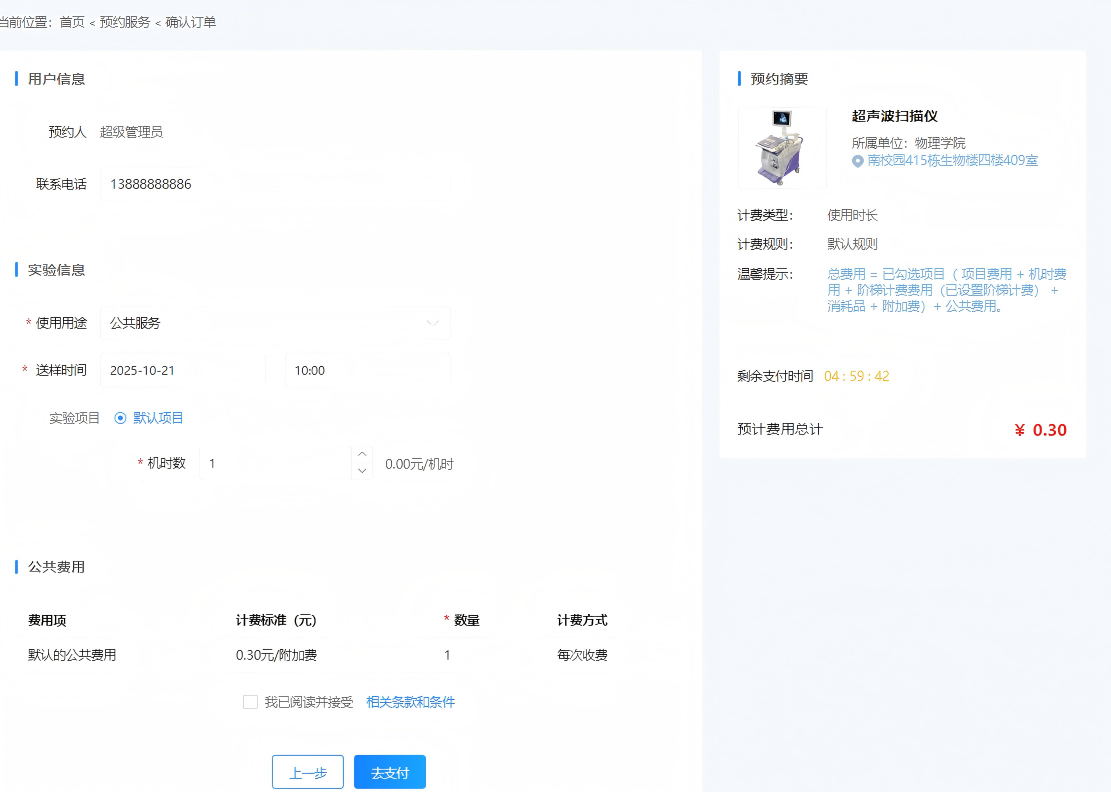Open 预约服务 in the breadcrumb
Screen dimensions: 1111x792
(x=125, y=22)
